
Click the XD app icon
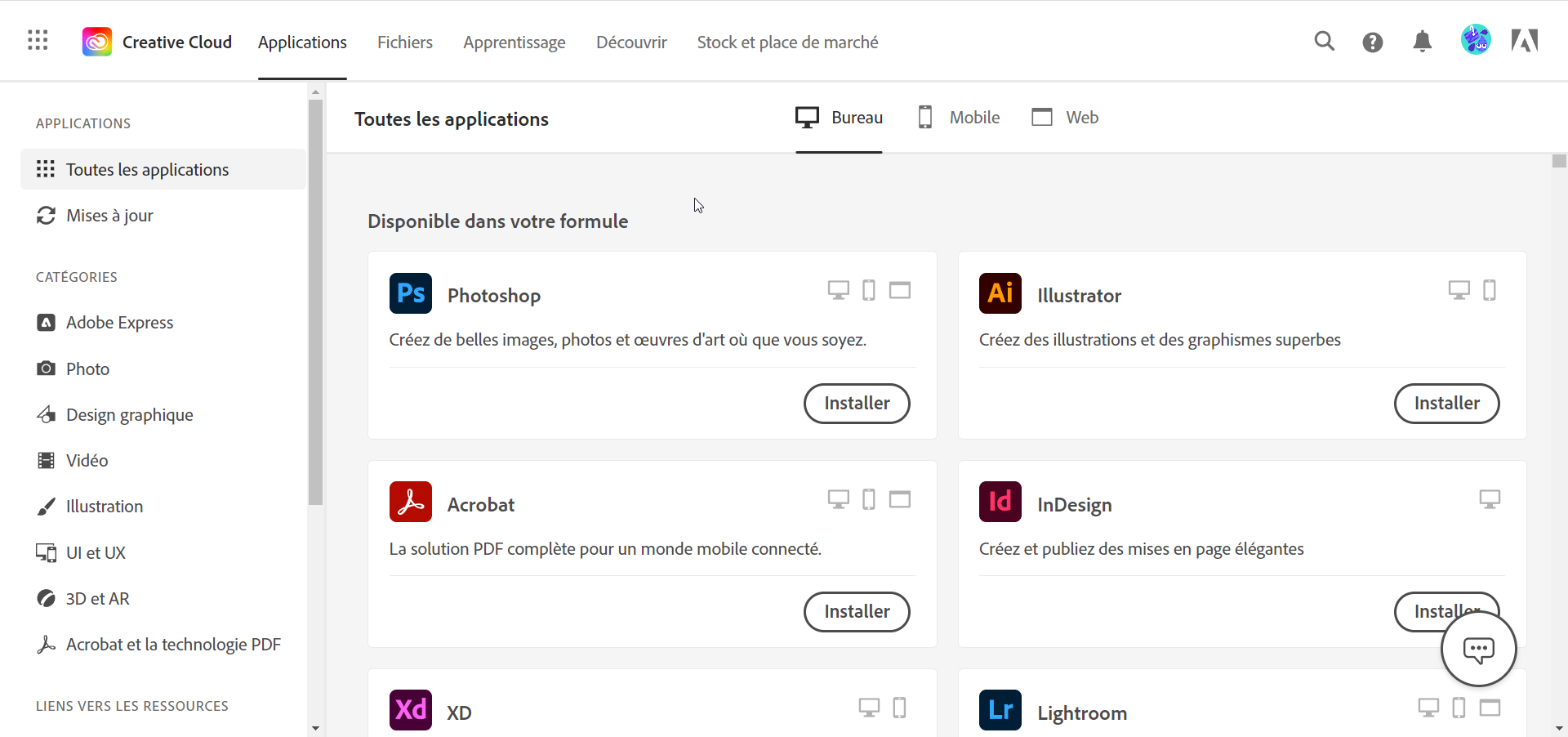[411, 710]
